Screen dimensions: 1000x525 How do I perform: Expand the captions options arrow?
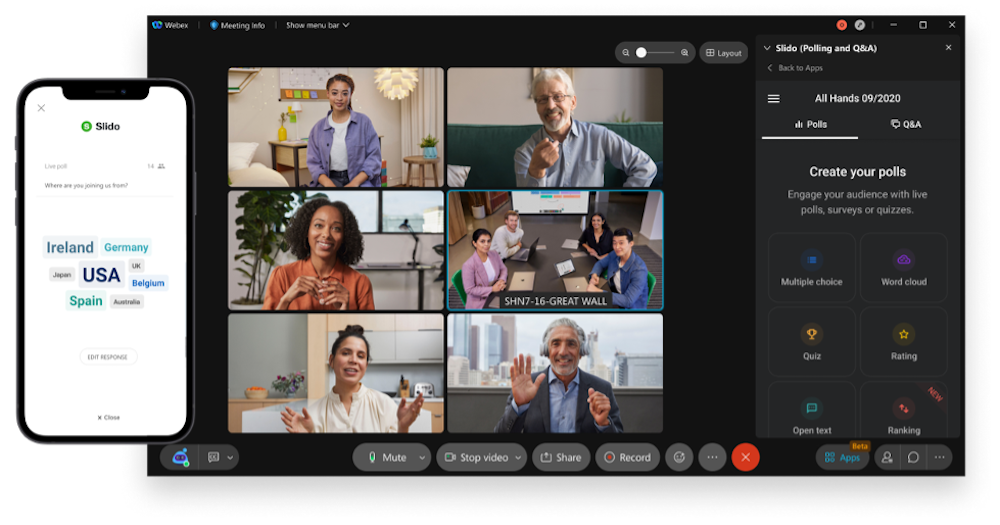(x=230, y=457)
